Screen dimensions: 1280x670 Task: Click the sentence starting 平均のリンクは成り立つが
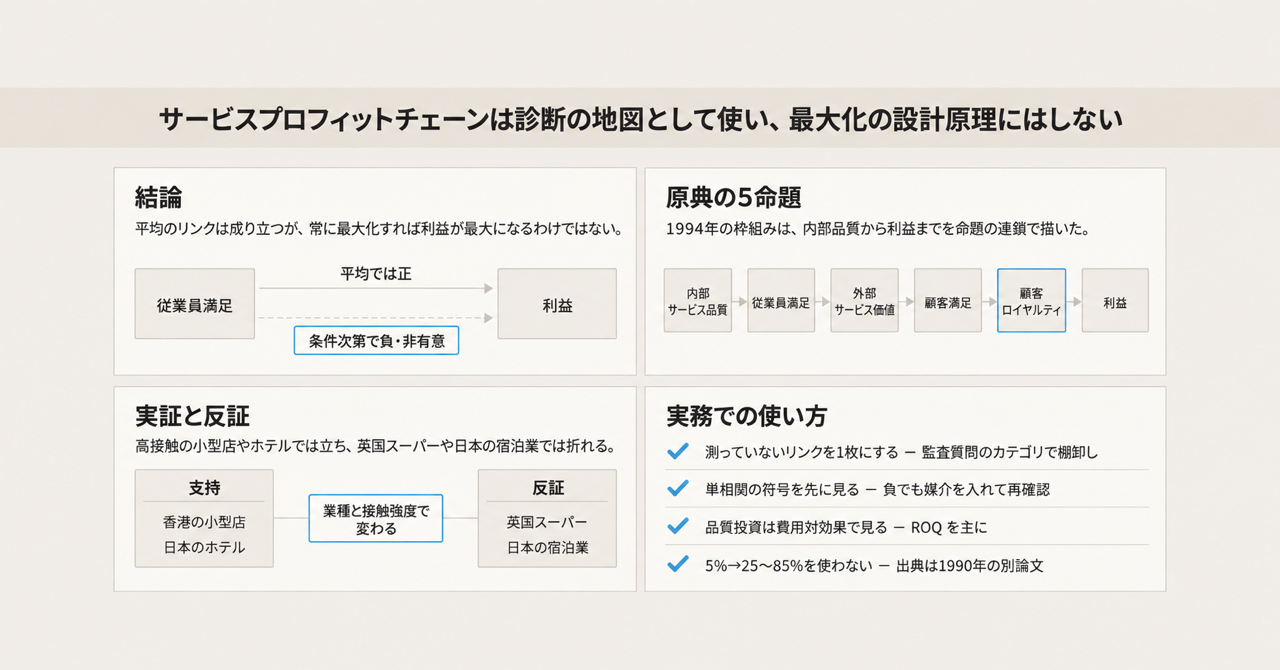[379, 229]
